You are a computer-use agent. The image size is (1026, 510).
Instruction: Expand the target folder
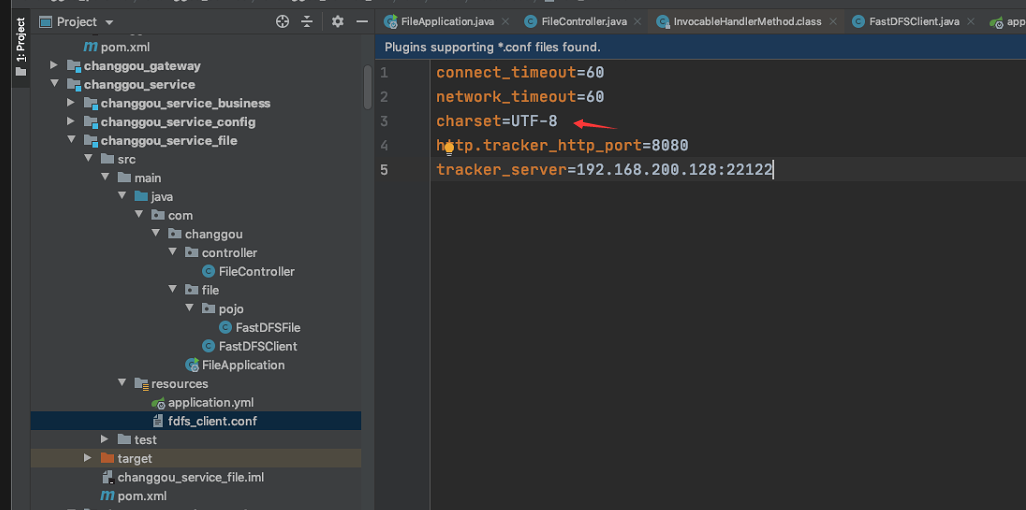tap(88, 458)
